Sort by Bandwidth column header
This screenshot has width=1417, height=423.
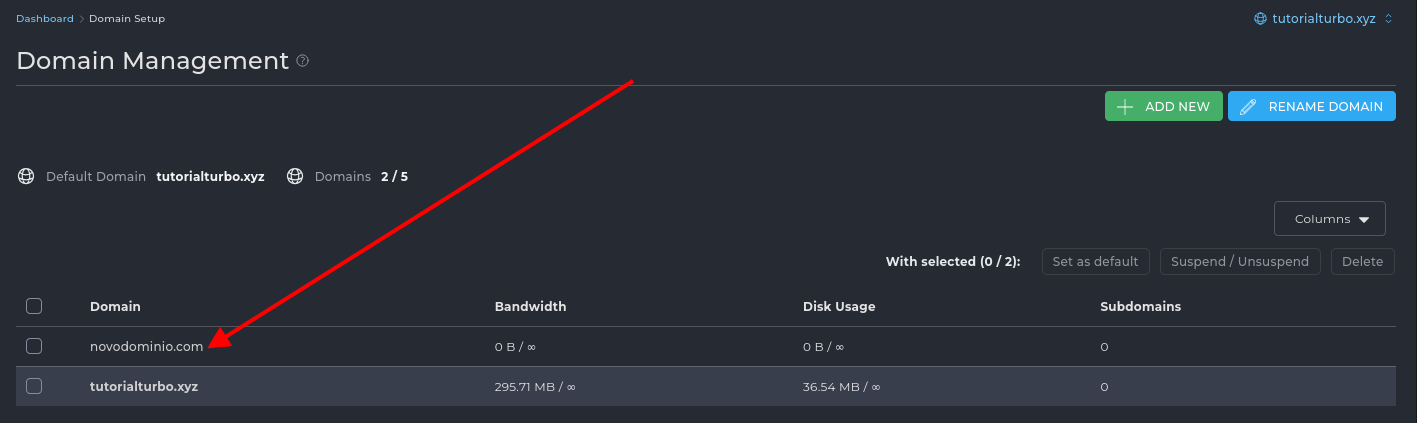click(x=530, y=306)
